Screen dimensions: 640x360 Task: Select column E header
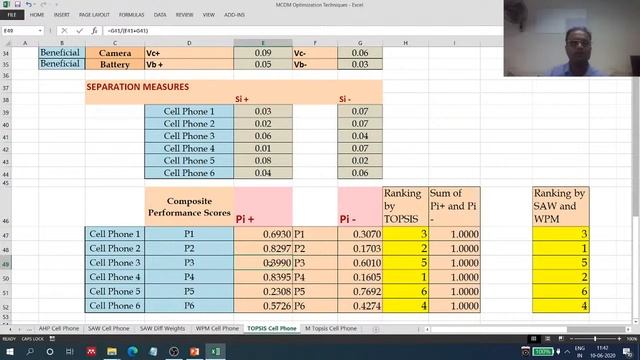click(263, 43)
